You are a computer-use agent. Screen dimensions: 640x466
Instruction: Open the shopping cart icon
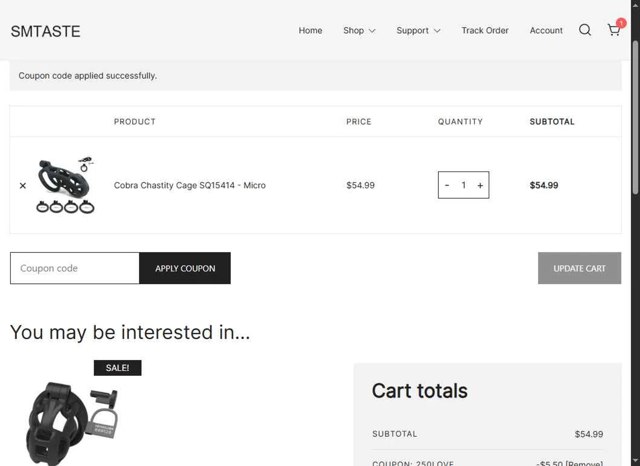tap(613, 30)
